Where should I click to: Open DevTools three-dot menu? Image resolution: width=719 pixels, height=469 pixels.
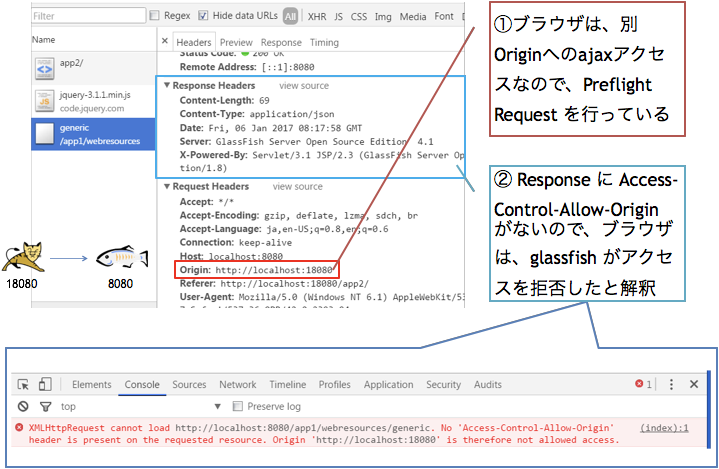click(671, 384)
